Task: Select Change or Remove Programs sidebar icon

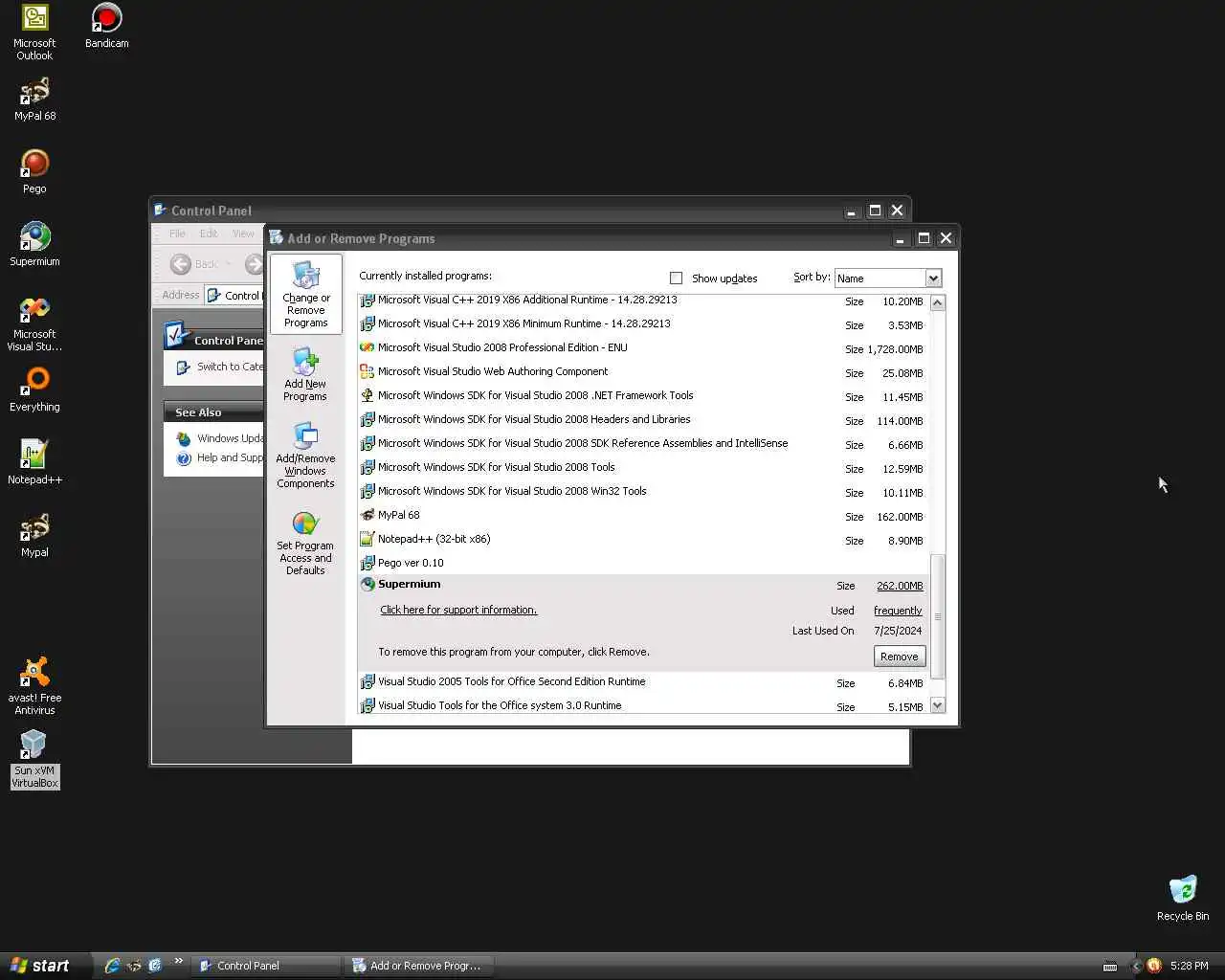Action: pyautogui.click(x=305, y=294)
